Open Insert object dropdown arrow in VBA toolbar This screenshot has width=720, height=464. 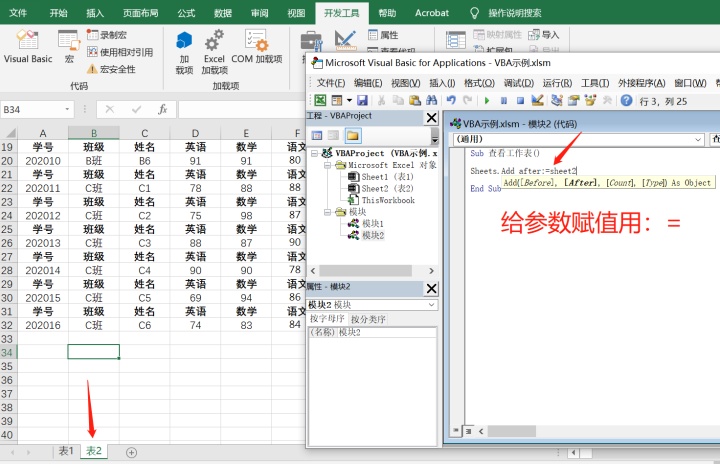click(349, 100)
